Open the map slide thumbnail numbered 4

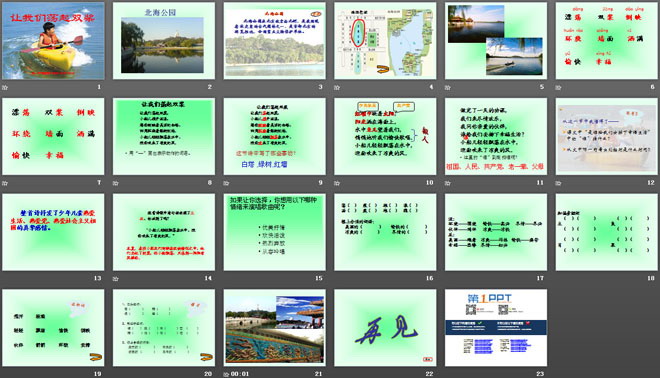pos(385,40)
